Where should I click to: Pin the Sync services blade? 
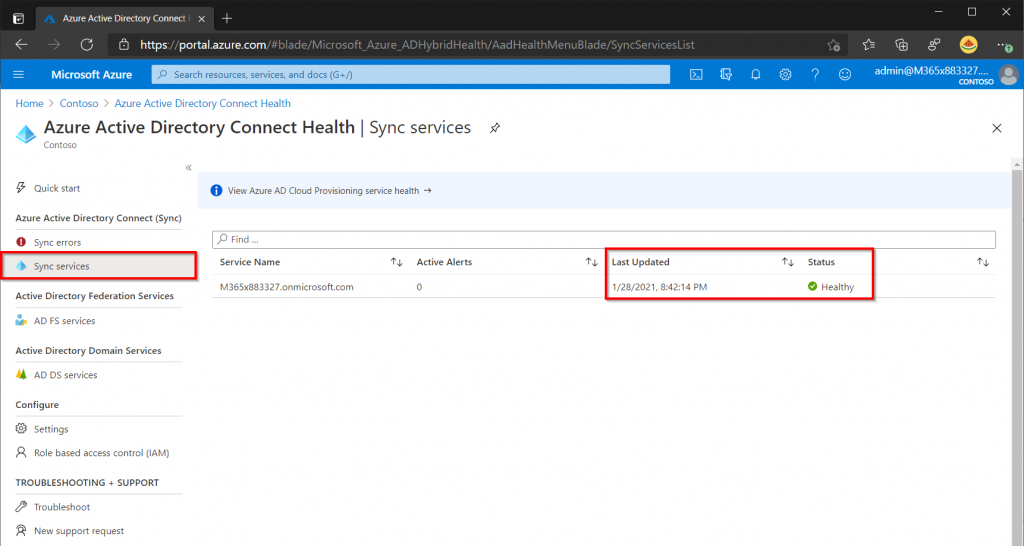(495, 128)
